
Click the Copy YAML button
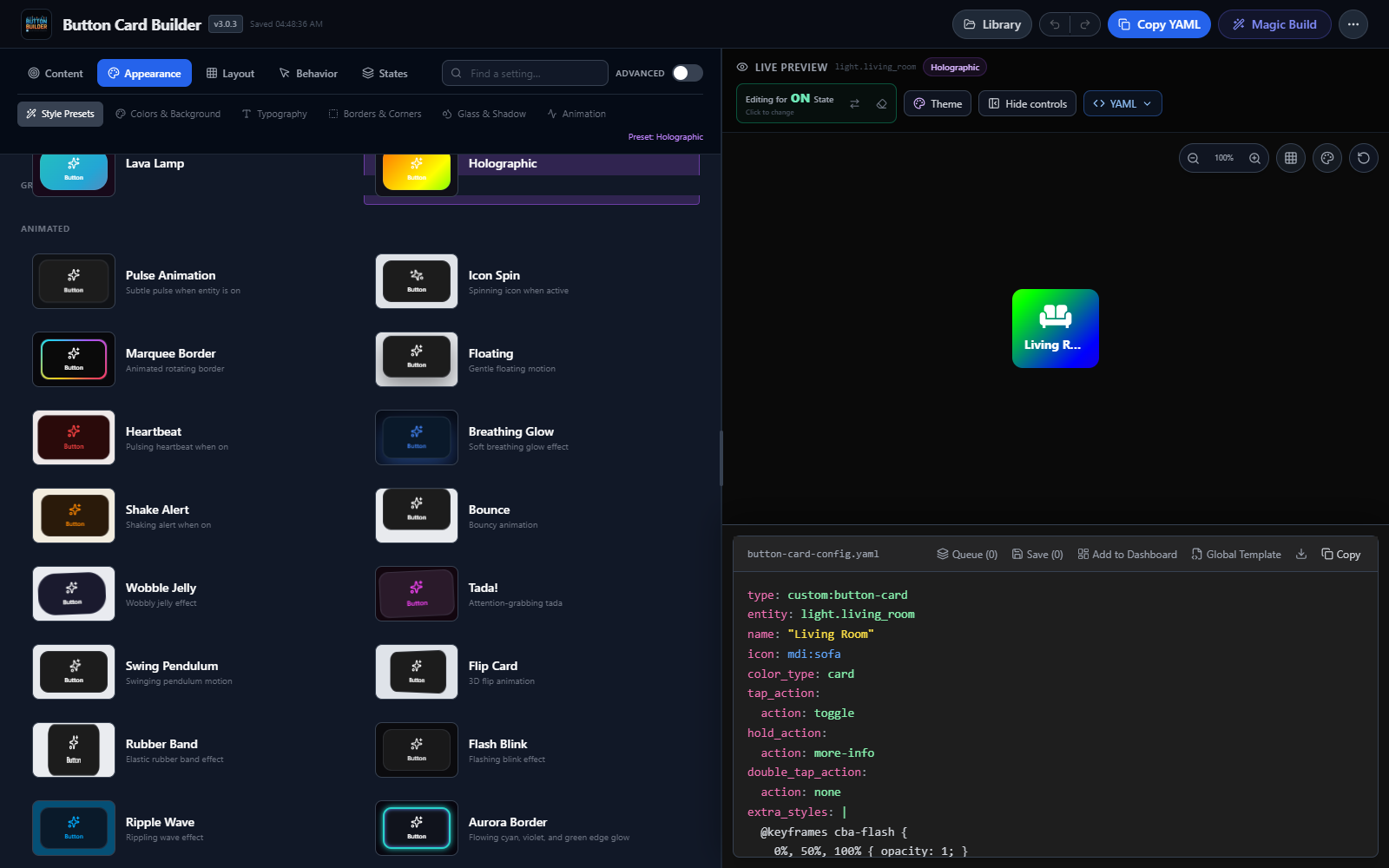point(1159,24)
